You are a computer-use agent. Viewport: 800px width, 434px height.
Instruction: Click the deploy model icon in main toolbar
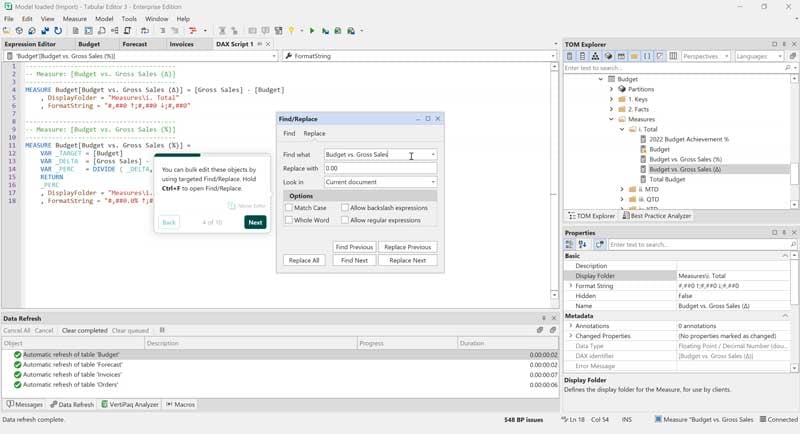[x=45, y=31]
